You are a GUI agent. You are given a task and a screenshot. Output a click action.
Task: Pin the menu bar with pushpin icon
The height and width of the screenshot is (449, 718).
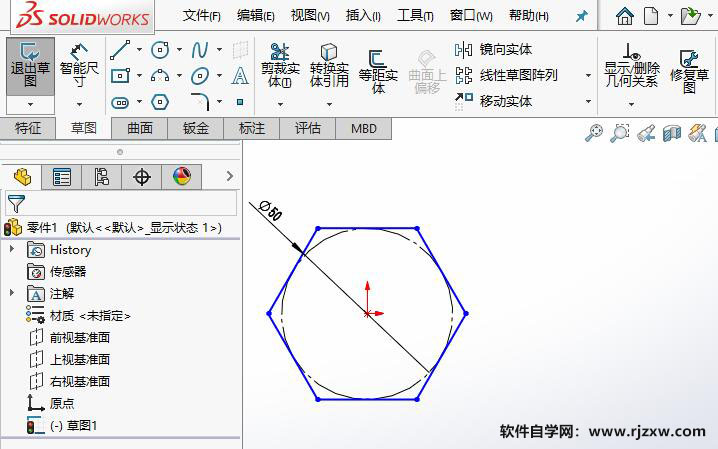pyautogui.click(x=582, y=16)
